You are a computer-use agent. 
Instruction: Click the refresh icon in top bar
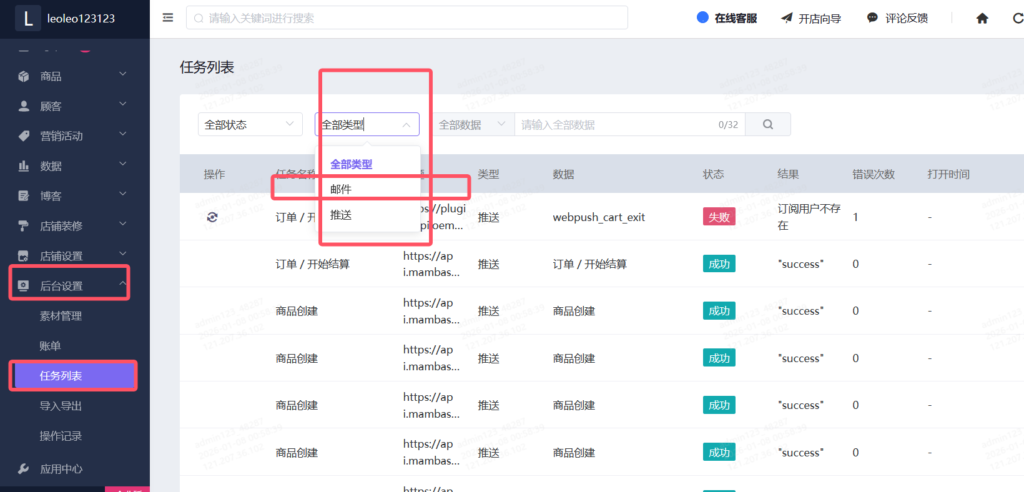(1018, 18)
